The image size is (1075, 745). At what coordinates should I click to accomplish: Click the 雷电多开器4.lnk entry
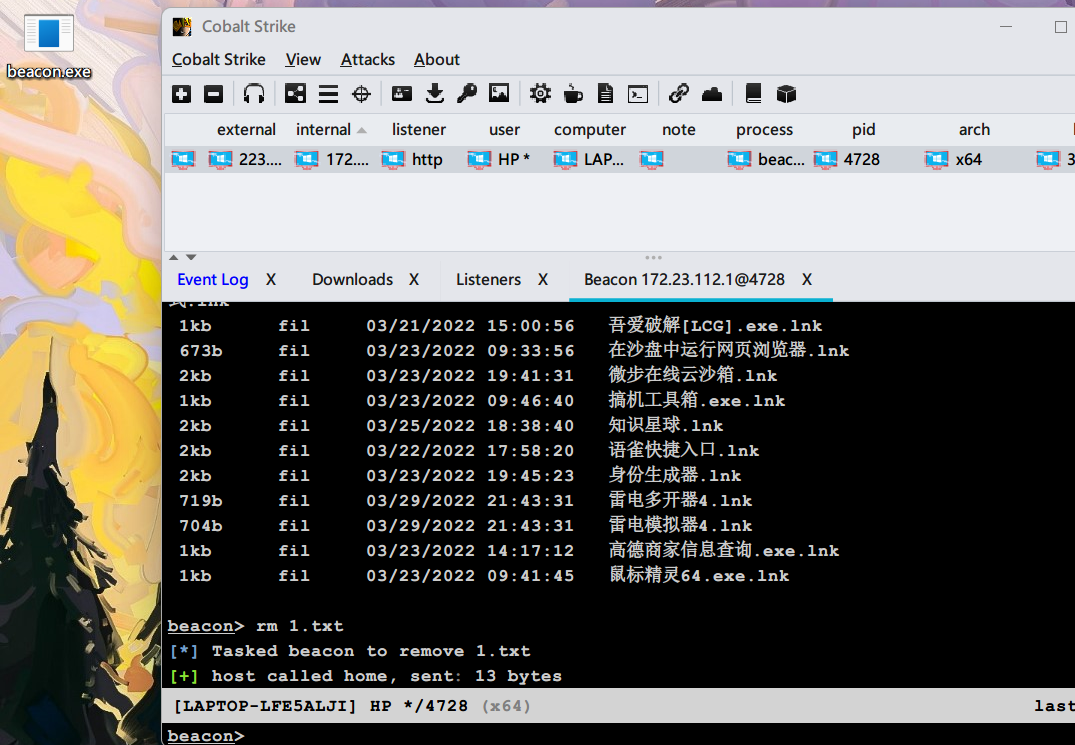pyautogui.click(x=680, y=500)
